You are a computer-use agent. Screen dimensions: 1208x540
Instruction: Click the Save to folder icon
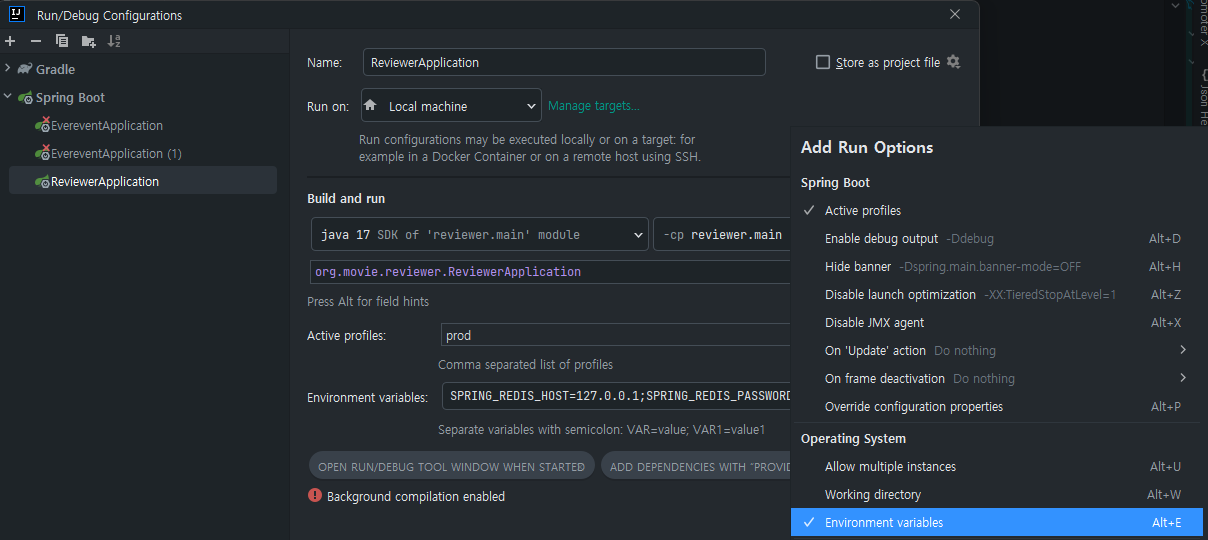pos(88,41)
